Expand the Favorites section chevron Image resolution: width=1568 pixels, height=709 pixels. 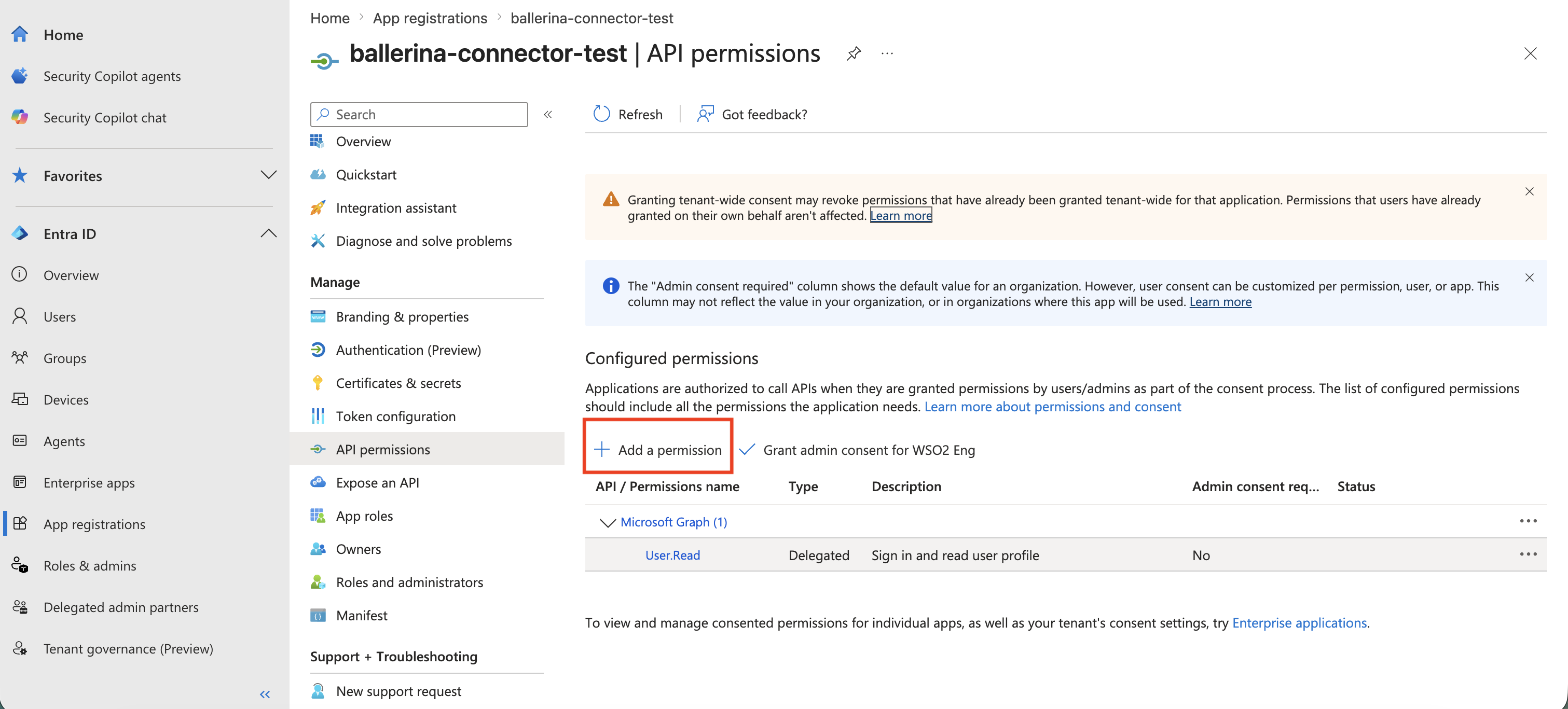268,175
